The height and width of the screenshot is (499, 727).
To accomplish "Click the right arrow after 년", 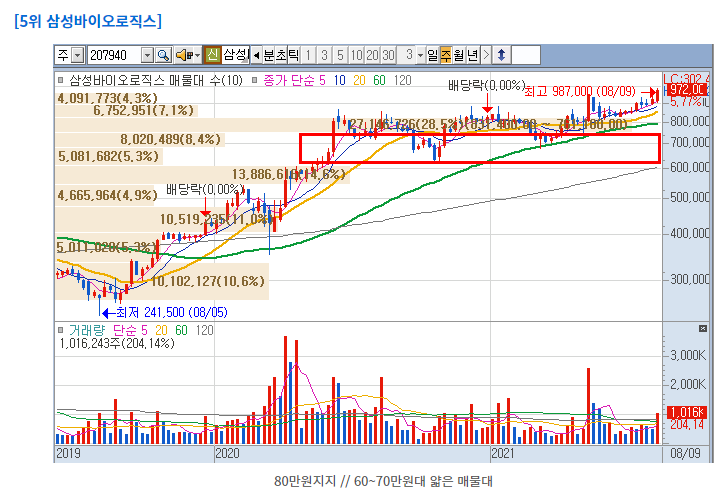I will pos(486,55).
